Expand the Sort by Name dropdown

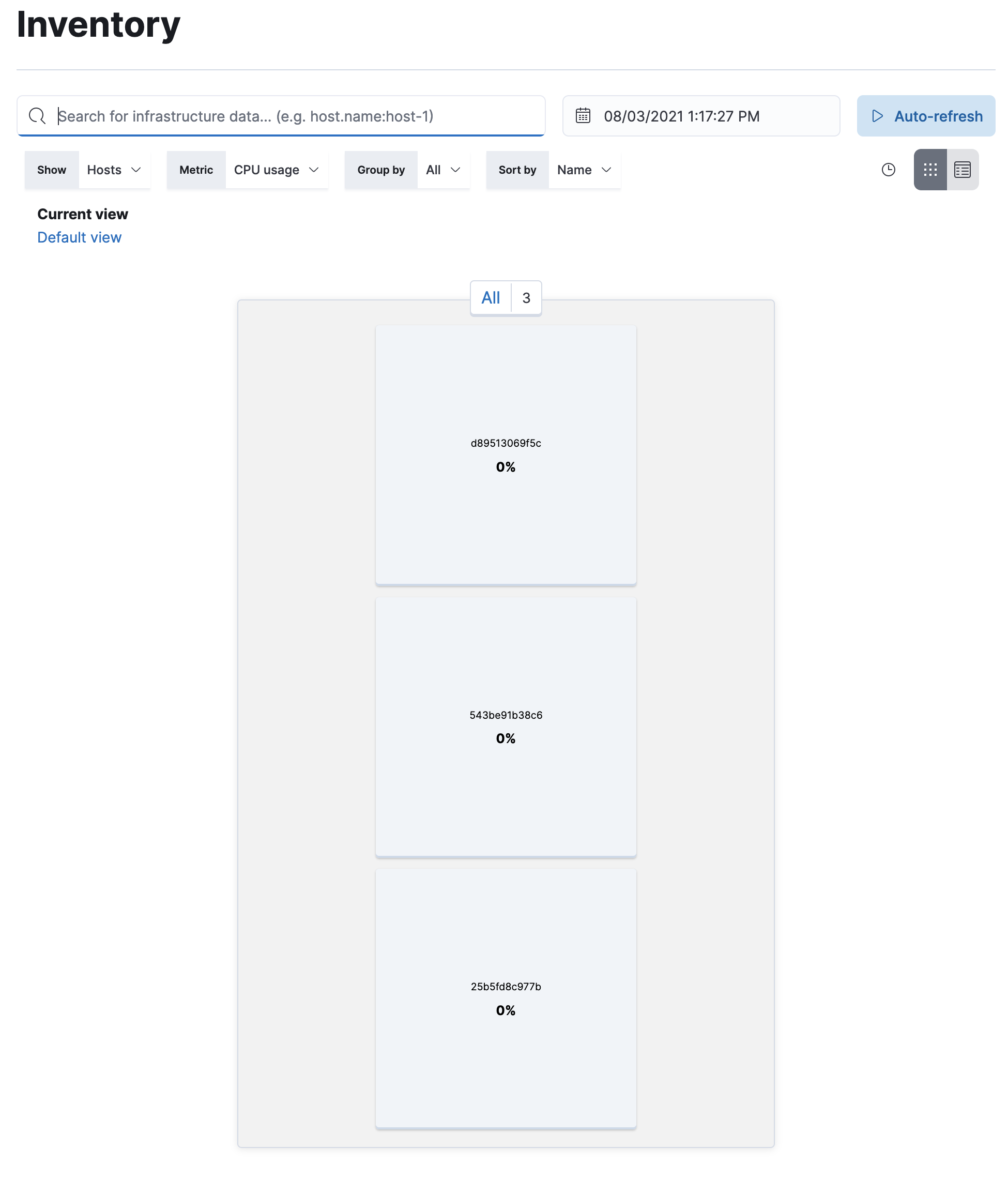coord(584,170)
